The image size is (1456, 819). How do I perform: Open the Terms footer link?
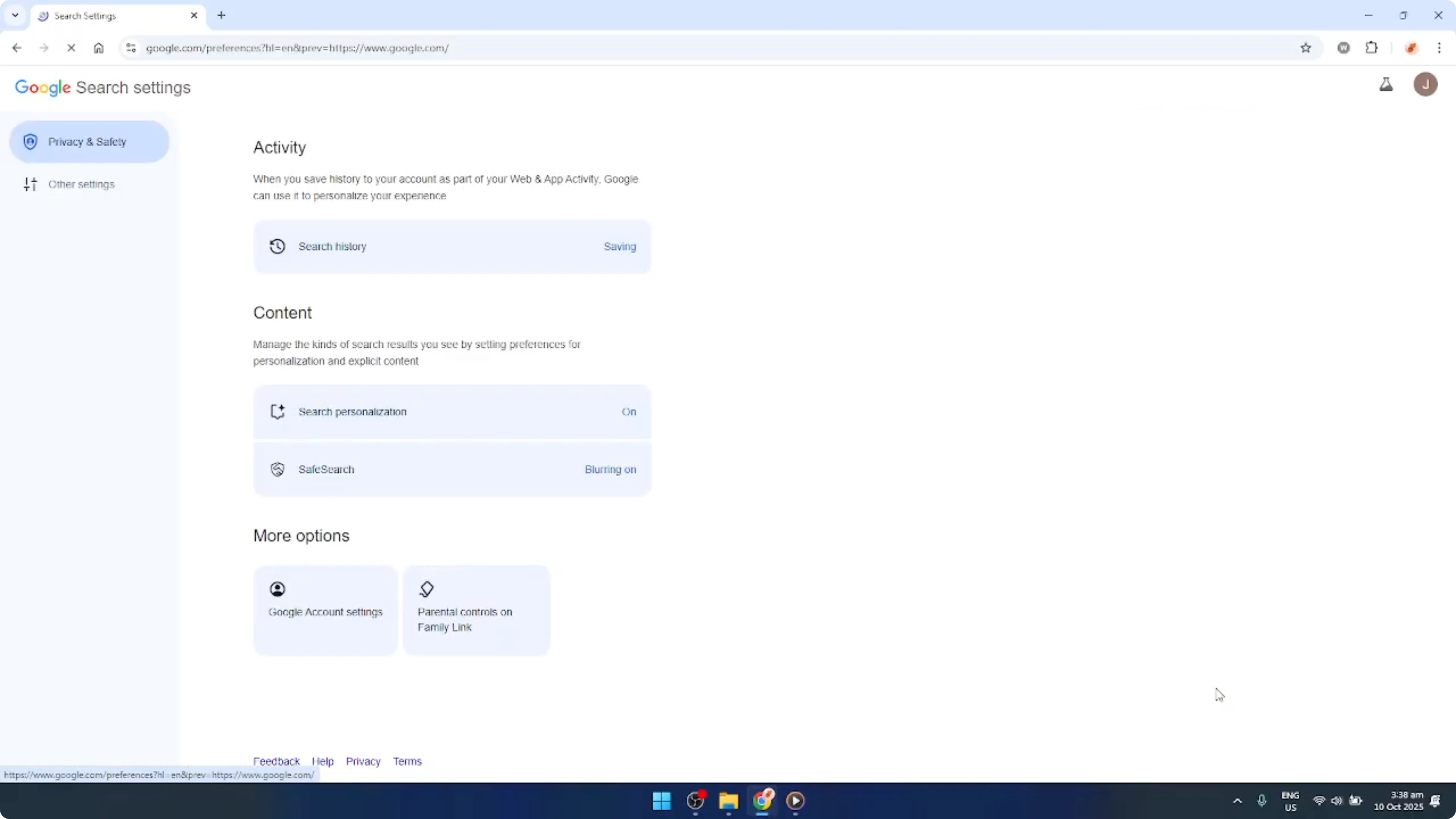pos(407,761)
